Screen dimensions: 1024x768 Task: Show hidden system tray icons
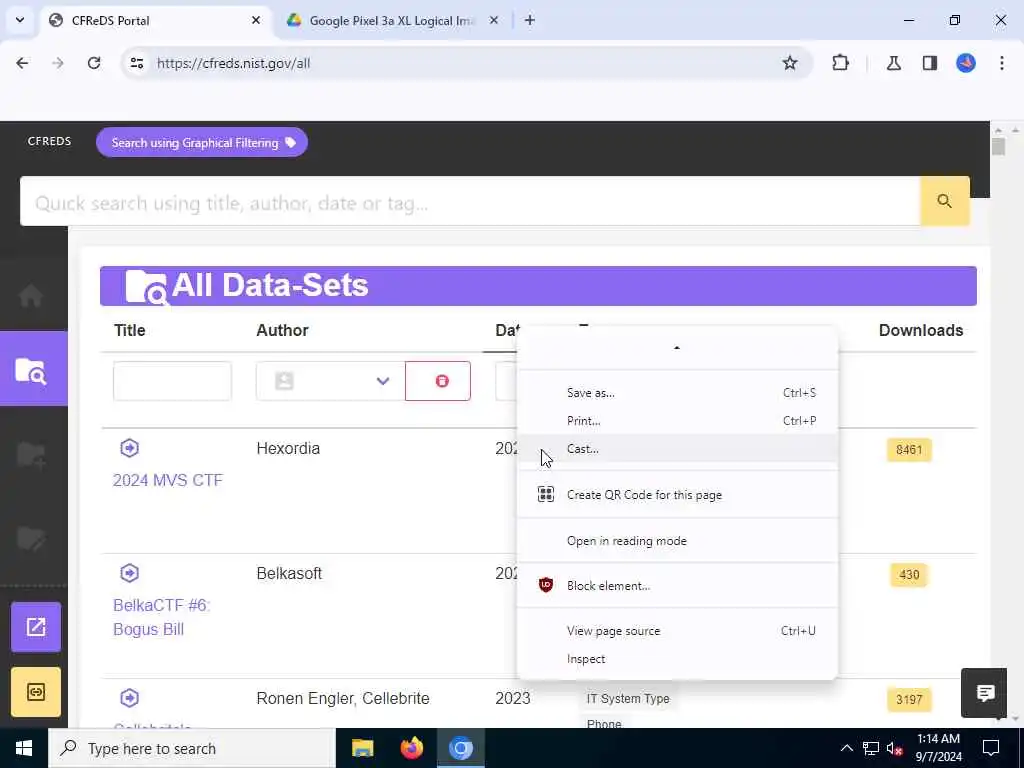[x=846, y=748]
